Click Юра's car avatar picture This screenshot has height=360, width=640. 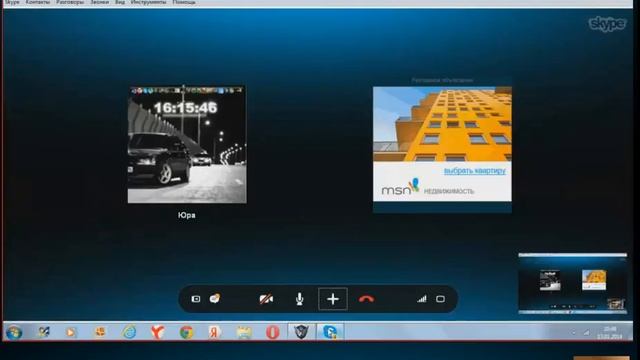(x=187, y=144)
